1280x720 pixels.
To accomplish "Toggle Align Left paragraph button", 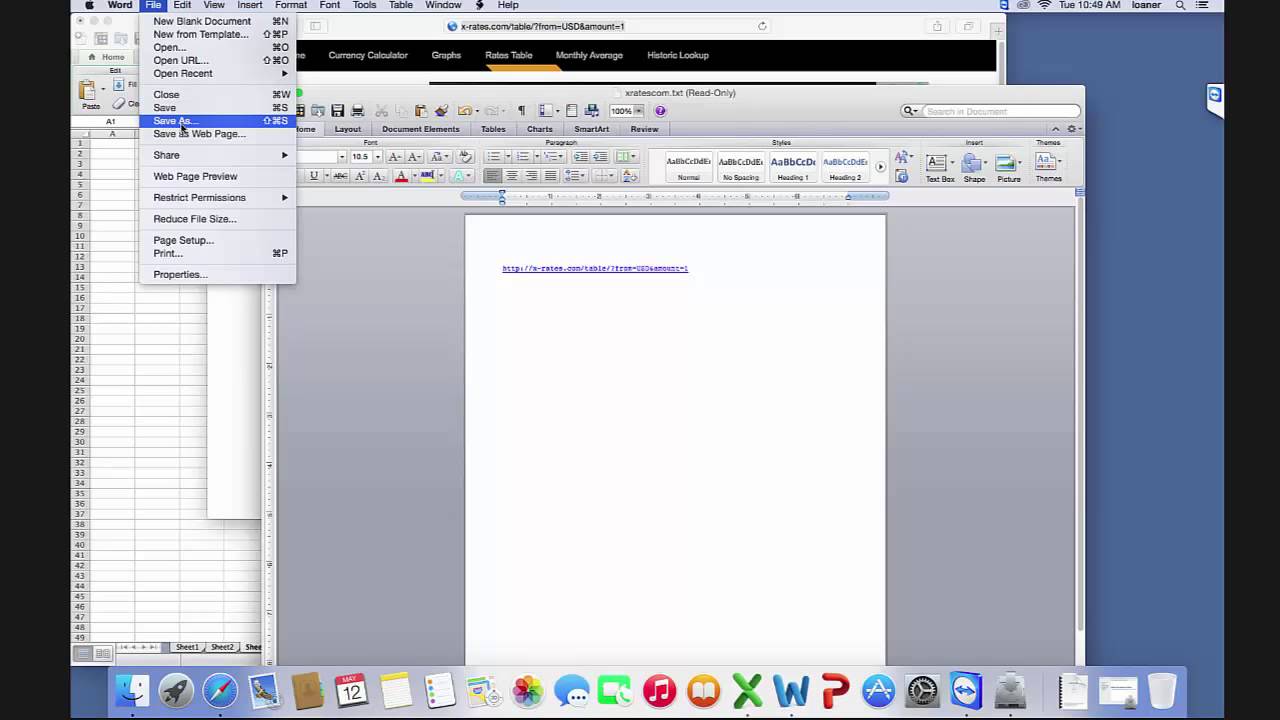I will [493, 176].
